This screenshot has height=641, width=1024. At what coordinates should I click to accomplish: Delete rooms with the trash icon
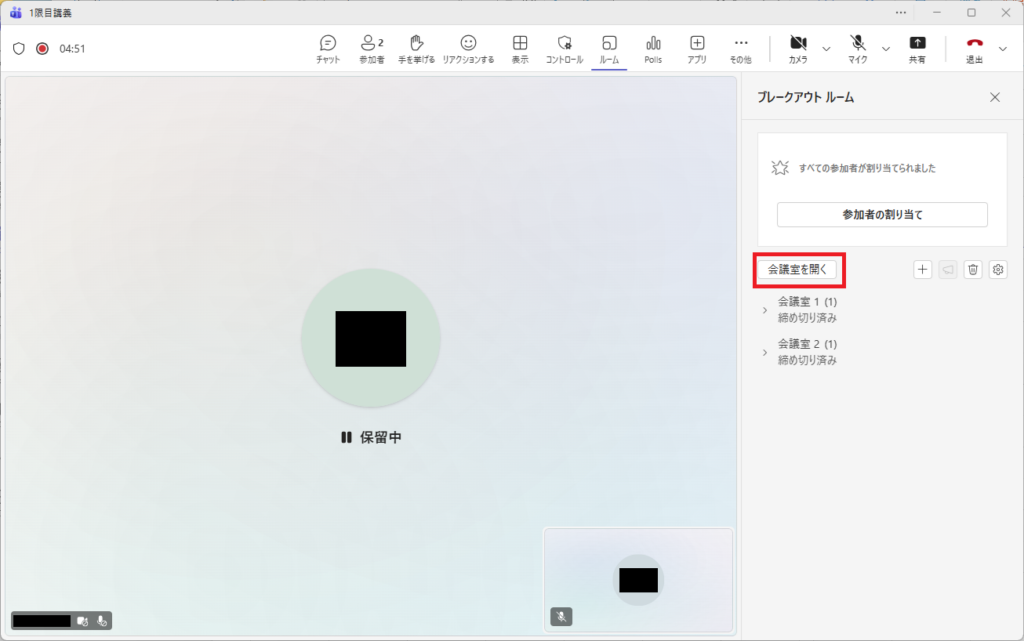click(973, 269)
